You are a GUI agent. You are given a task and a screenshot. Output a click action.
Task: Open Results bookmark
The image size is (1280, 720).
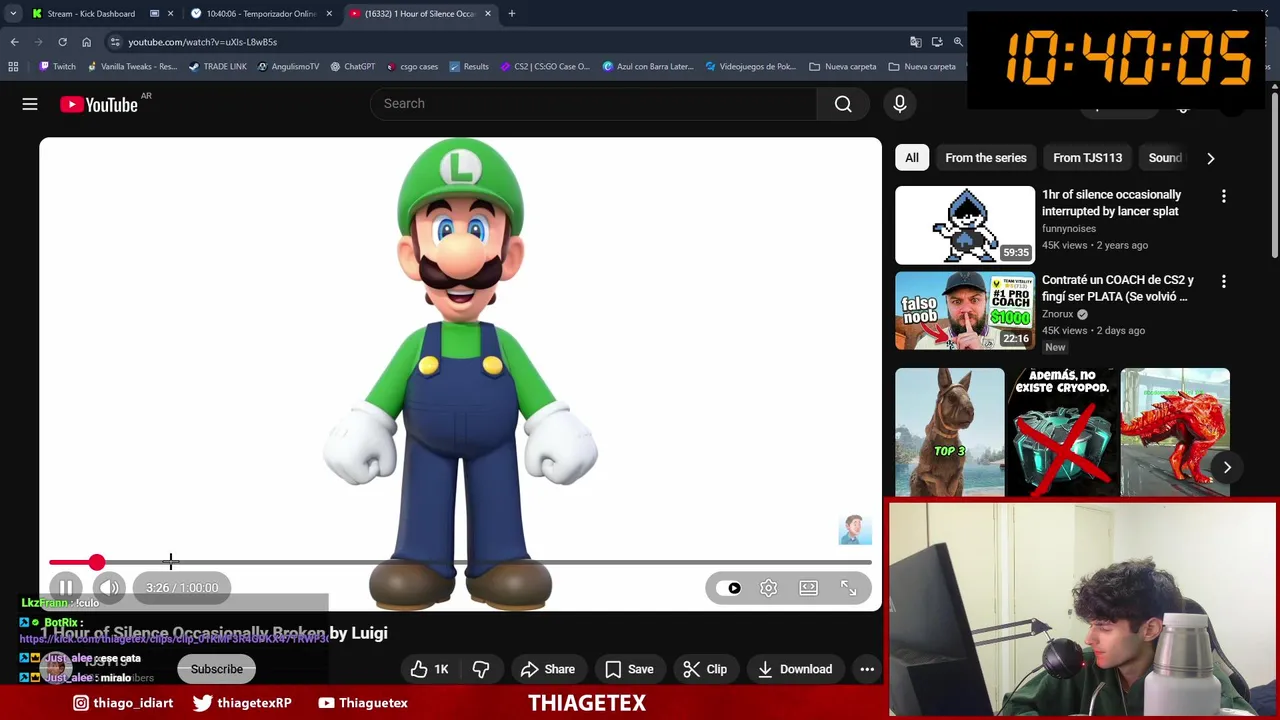coord(469,67)
